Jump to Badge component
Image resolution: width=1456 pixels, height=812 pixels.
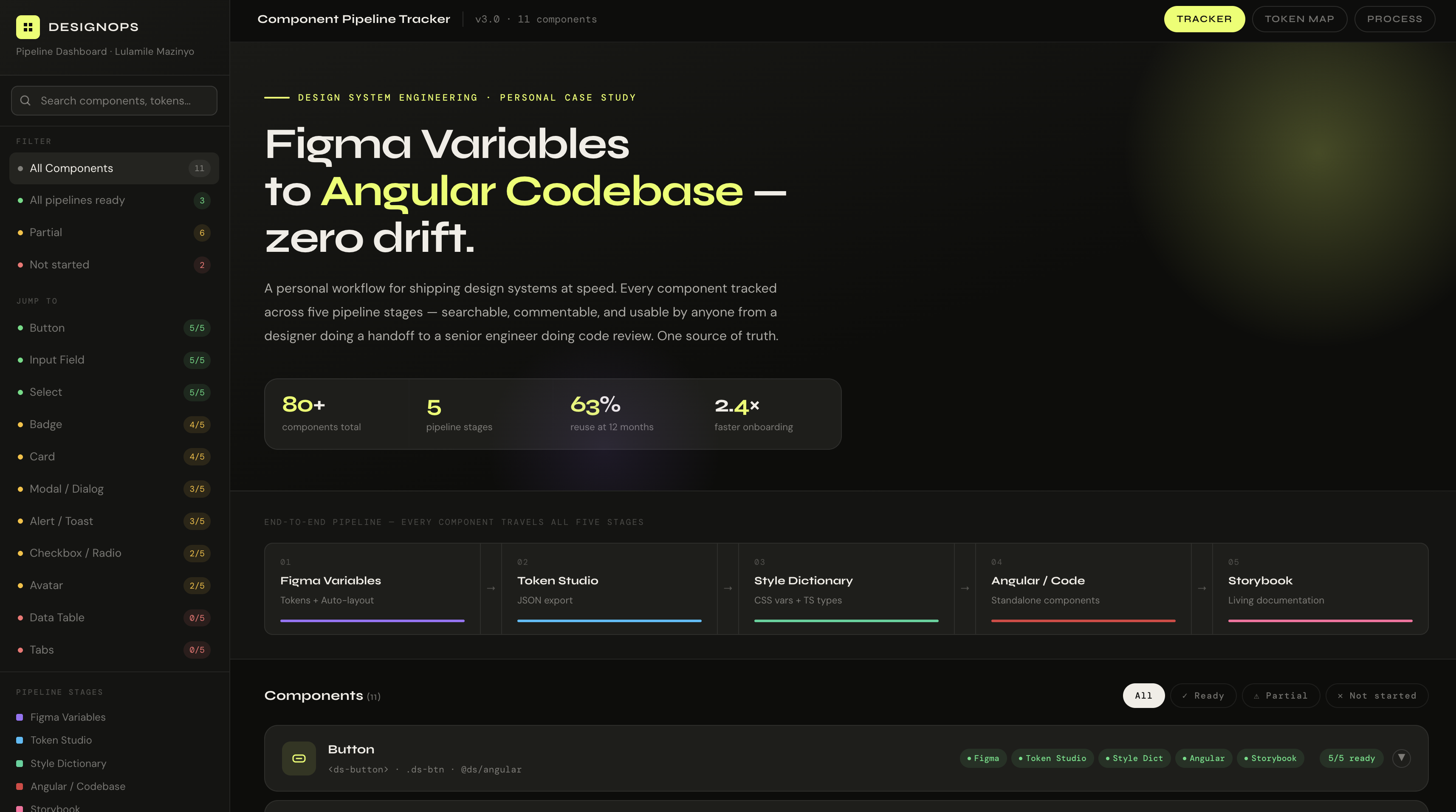(x=114, y=425)
